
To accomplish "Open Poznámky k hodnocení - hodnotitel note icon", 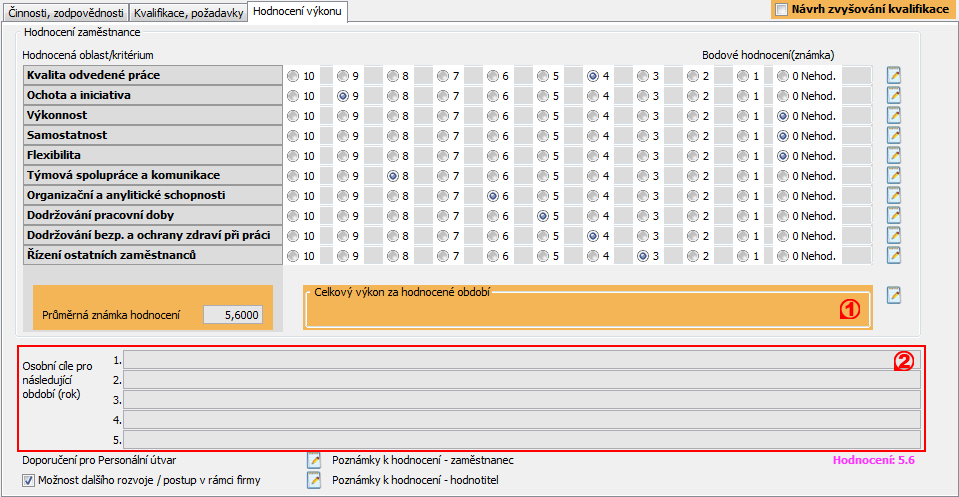I will coord(314,480).
